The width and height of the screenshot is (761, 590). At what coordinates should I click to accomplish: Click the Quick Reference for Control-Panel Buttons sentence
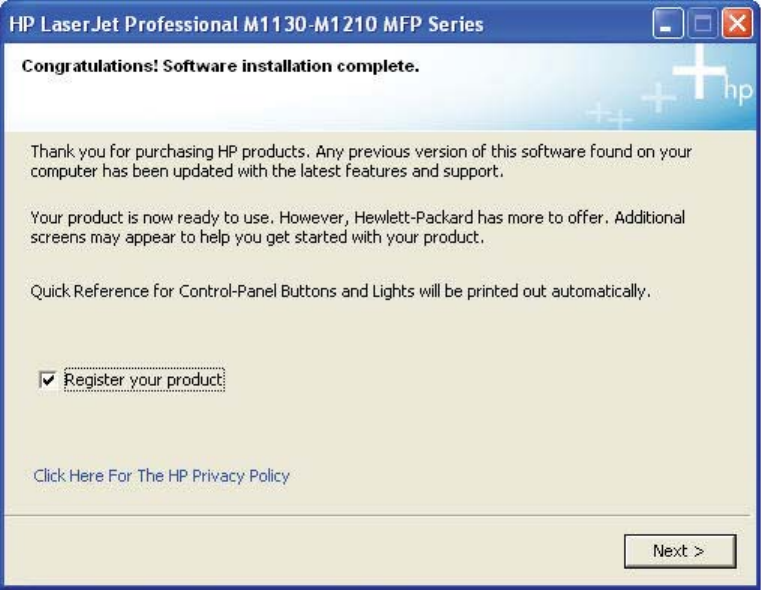[x=341, y=292]
